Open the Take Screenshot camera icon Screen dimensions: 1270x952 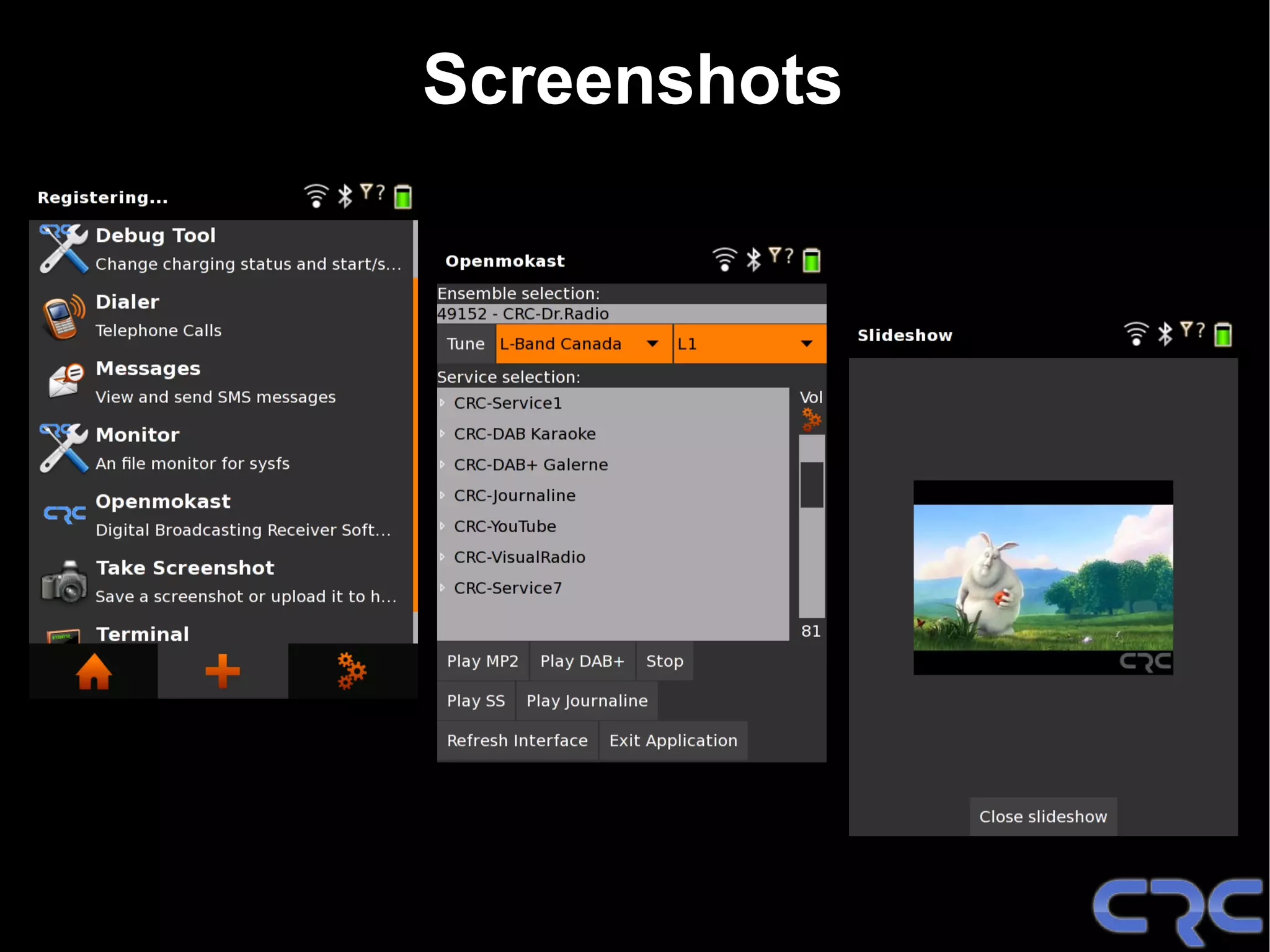tap(64, 582)
